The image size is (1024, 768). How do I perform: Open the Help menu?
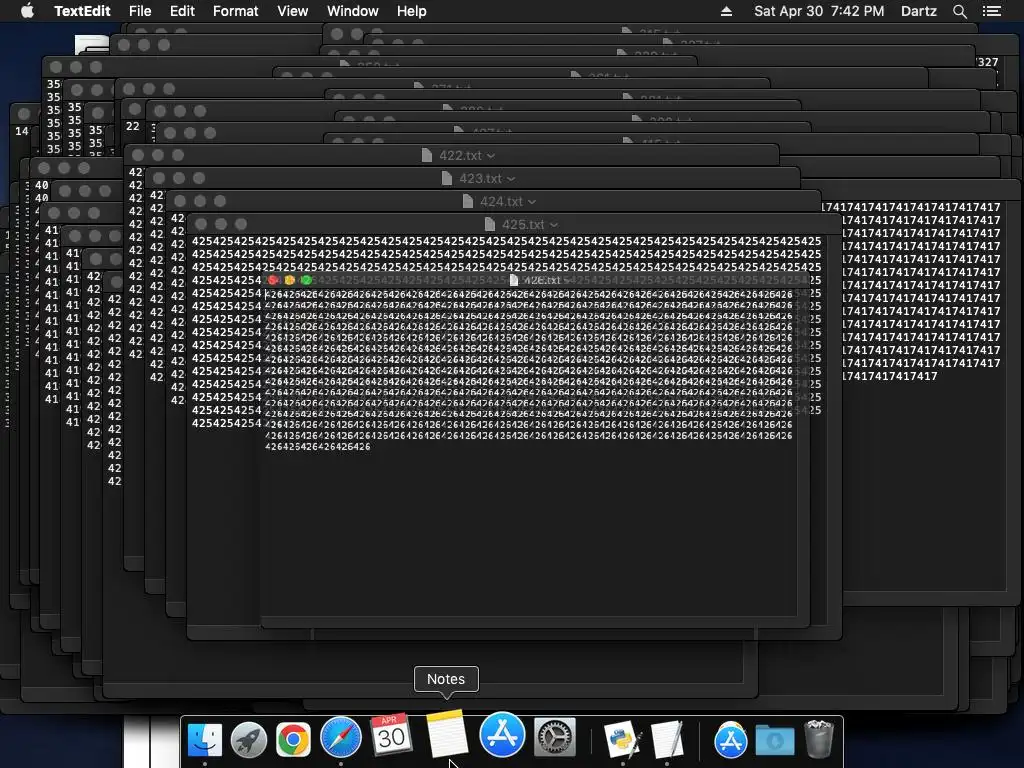click(x=411, y=11)
